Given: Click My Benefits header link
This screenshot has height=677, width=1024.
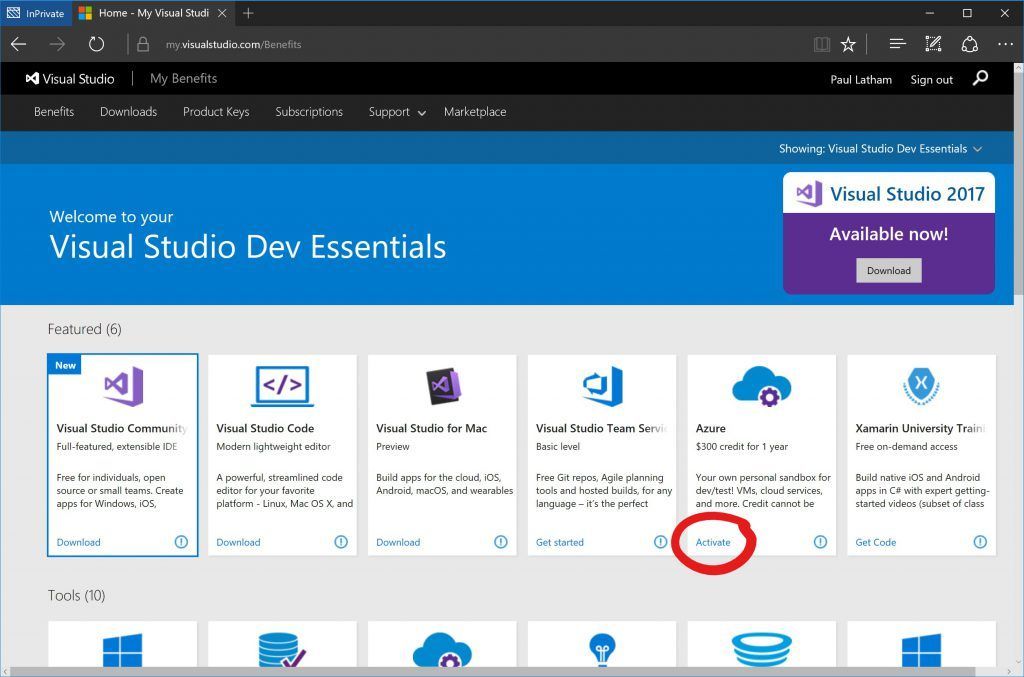Looking at the screenshot, I should 184,78.
